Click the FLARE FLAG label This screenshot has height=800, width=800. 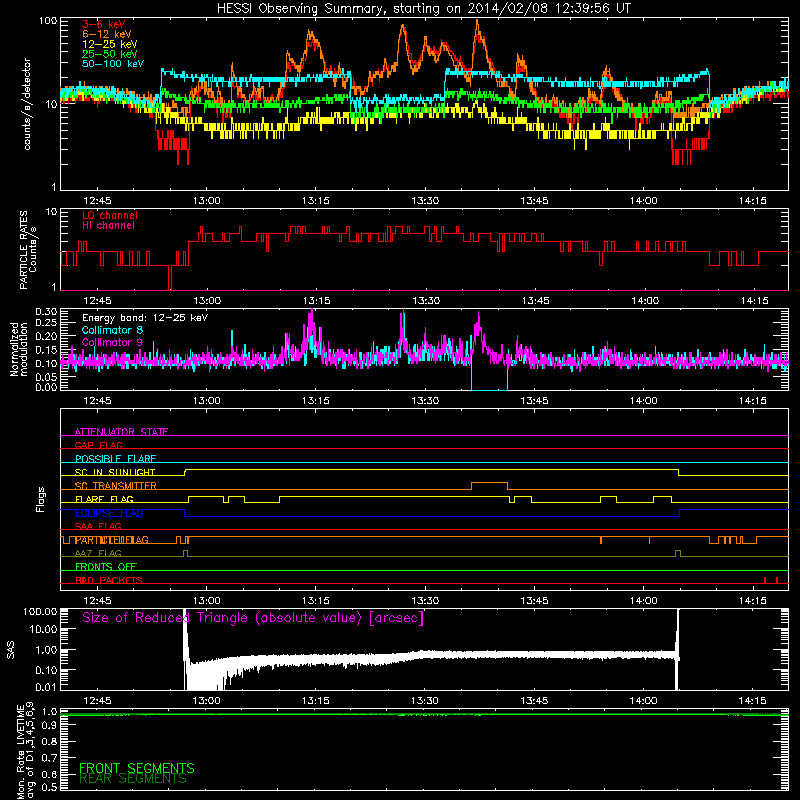tap(104, 499)
